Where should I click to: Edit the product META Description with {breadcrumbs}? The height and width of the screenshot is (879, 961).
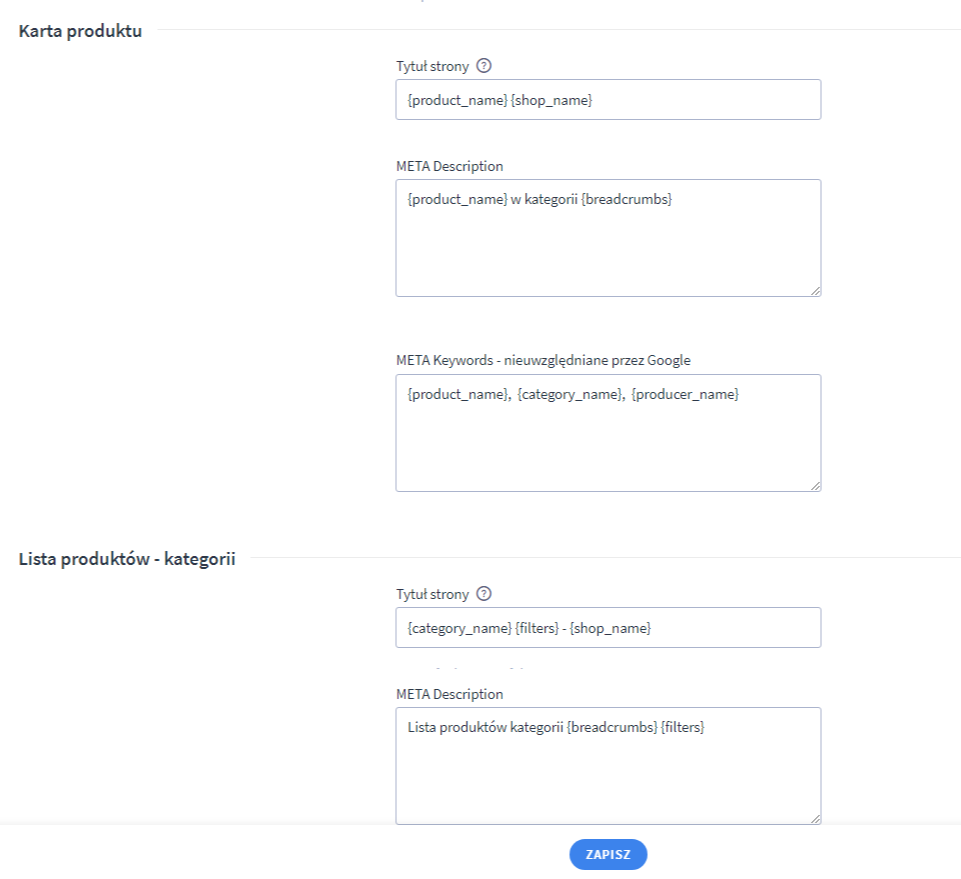tap(608, 238)
